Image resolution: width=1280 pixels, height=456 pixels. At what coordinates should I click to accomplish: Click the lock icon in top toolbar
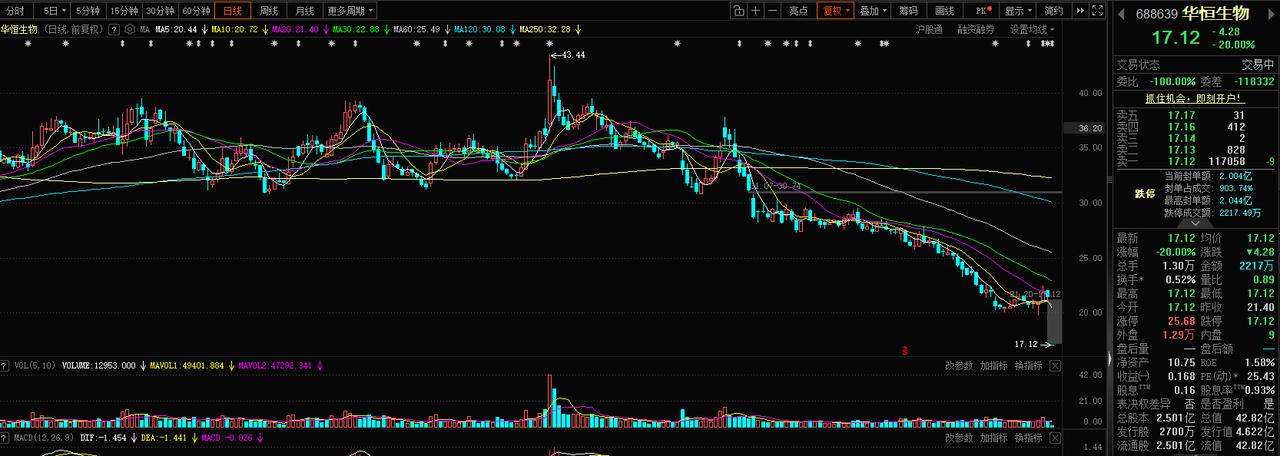[738, 10]
